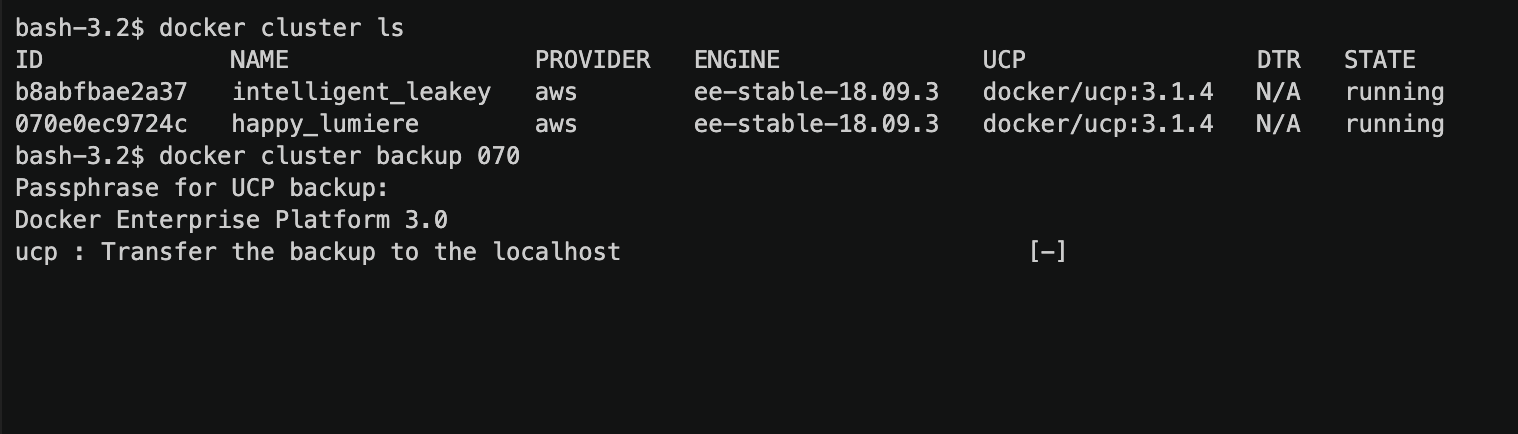Image resolution: width=1518 pixels, height=434 pixels.
Task: Click the UCP column header
Action: 1004,60
